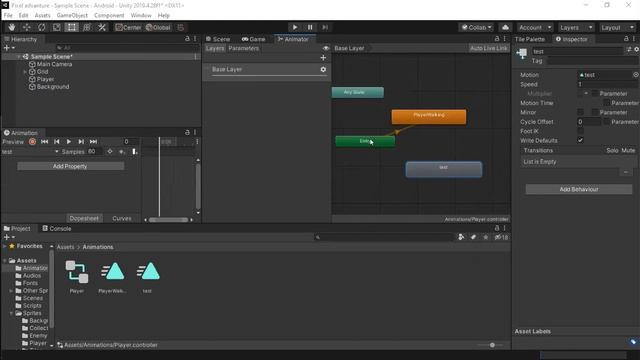Select the Hand tool in toolbar
Viewport: 640px width, 360px height.
tap(11, 27)
